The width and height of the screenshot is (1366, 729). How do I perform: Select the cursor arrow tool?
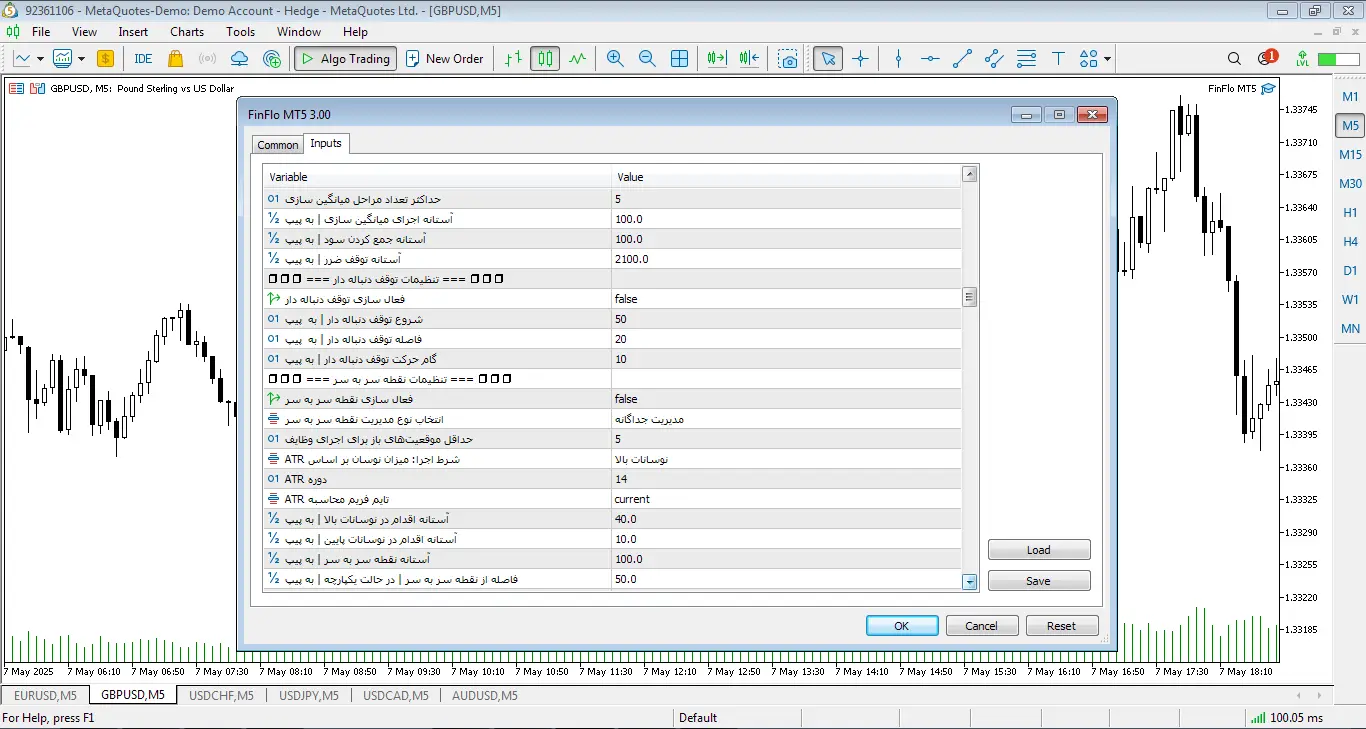point(827,59)
